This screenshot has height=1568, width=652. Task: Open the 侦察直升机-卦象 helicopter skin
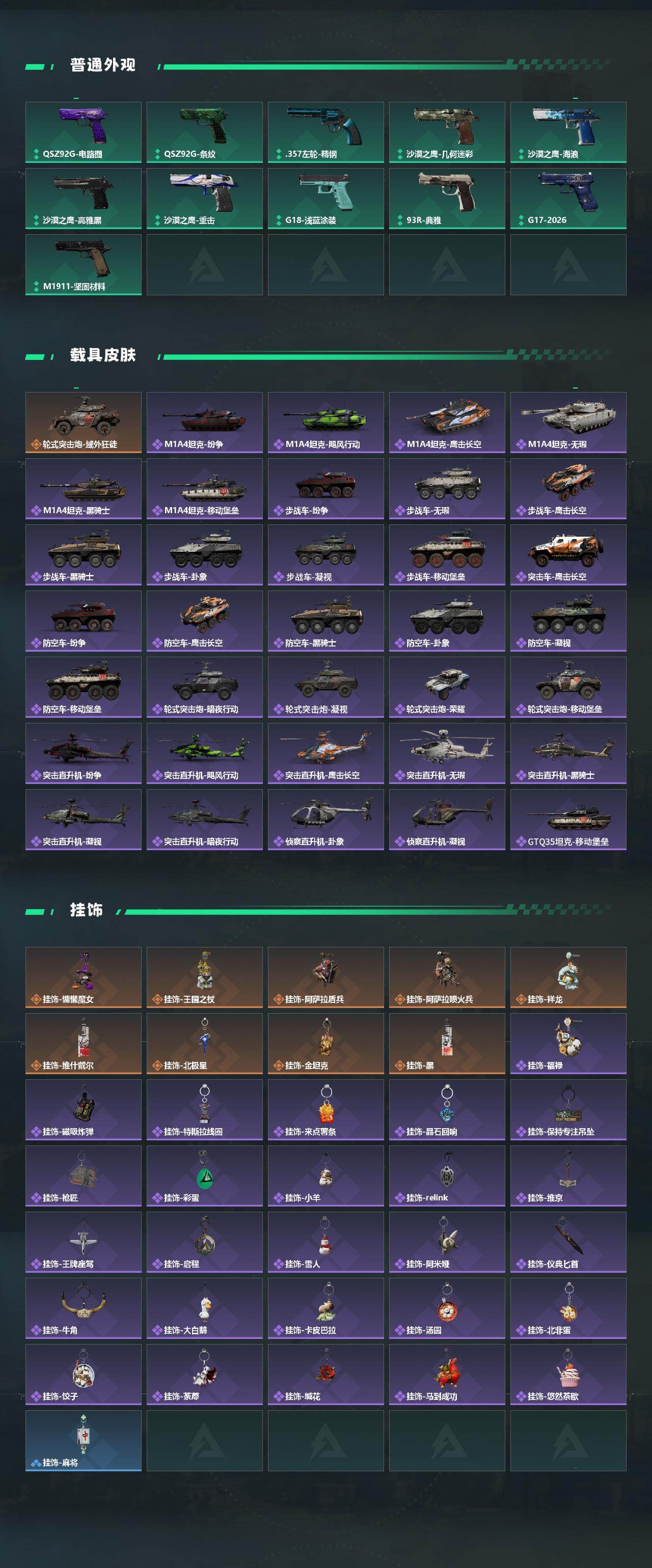[325, 820]
